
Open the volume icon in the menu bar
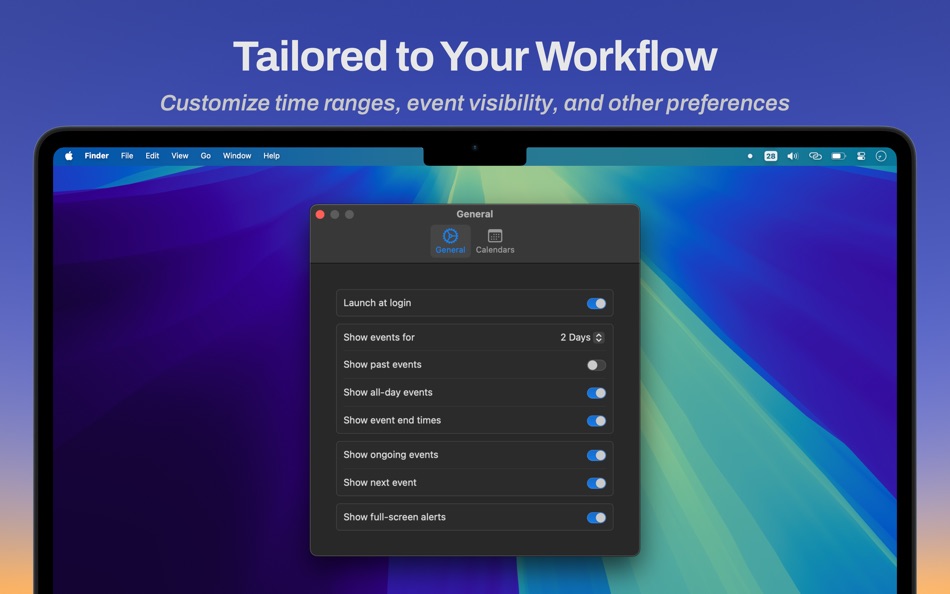tap(793, 156)
